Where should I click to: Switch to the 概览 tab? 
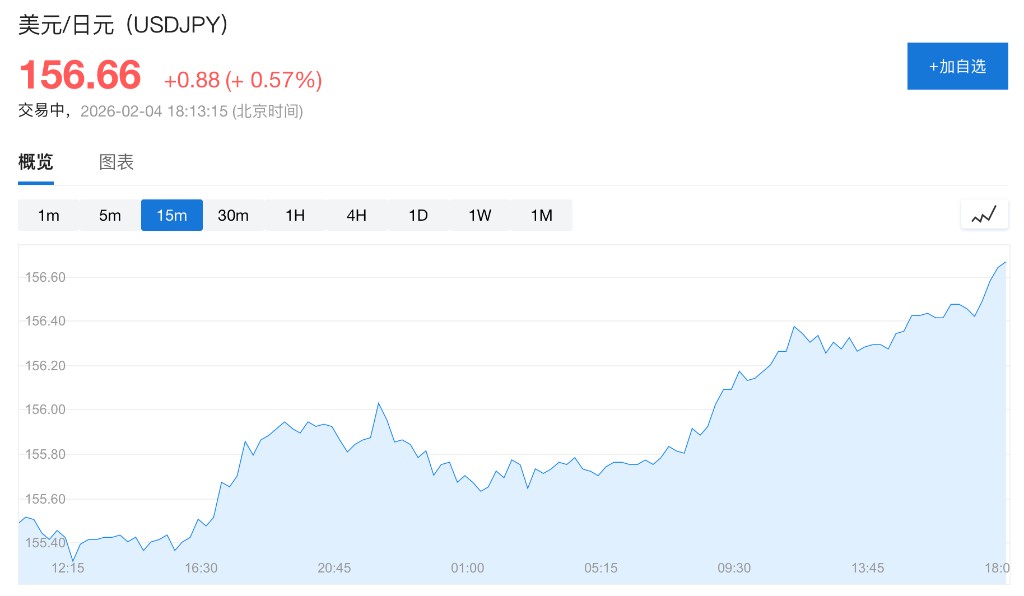coord(36,162)
